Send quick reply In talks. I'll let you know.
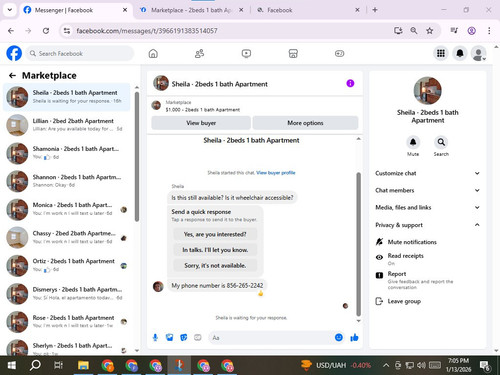Viewport: 500px width, 375px height. coord(215,250)
